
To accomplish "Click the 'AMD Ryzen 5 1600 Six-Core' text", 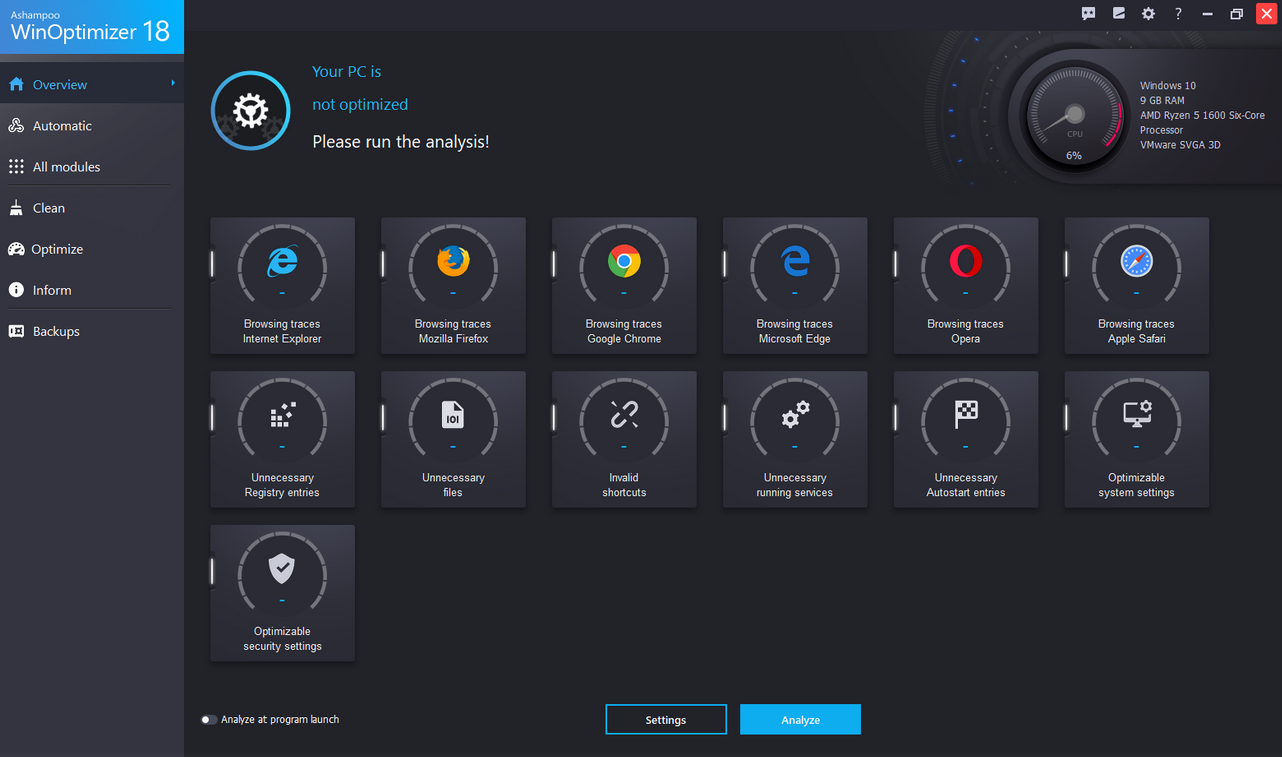I will (x=1202, y=116).
